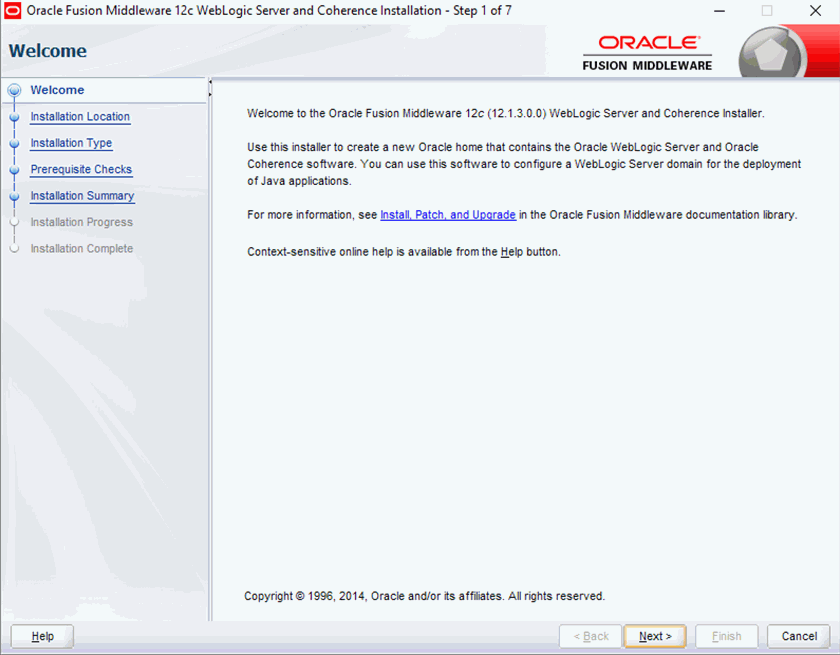Select the Welcome step in sidebar

point(57,89)
